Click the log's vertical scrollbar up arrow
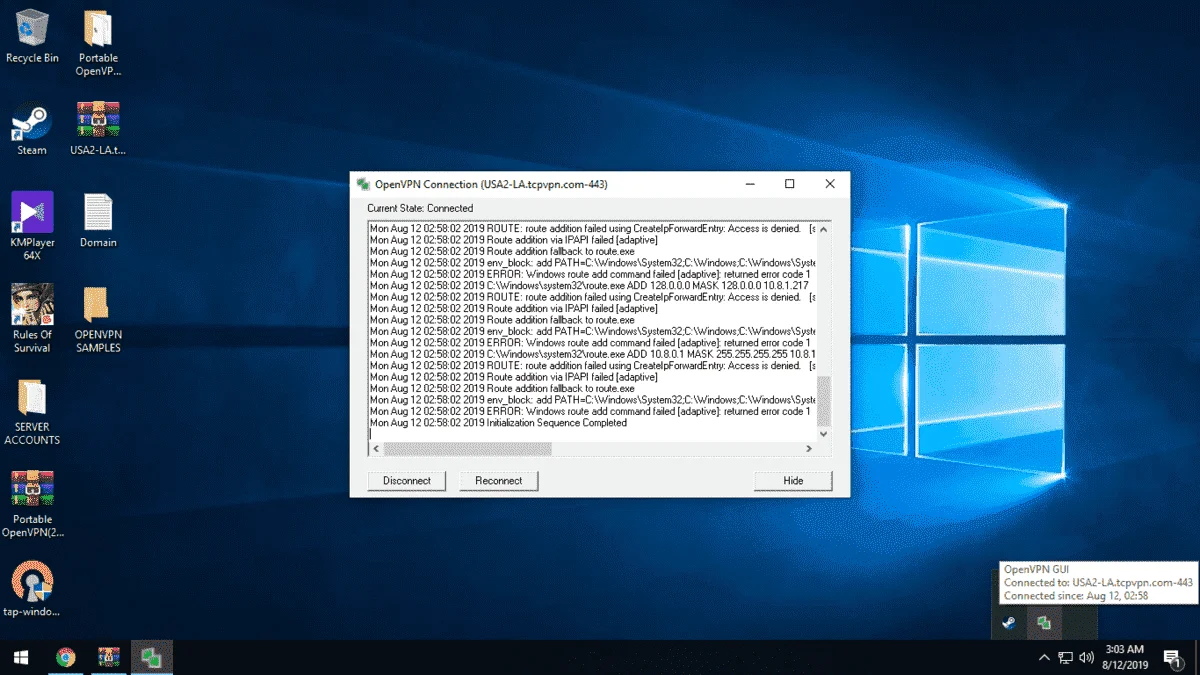The width and height of the screenshot is (1200, 675). 824,230
